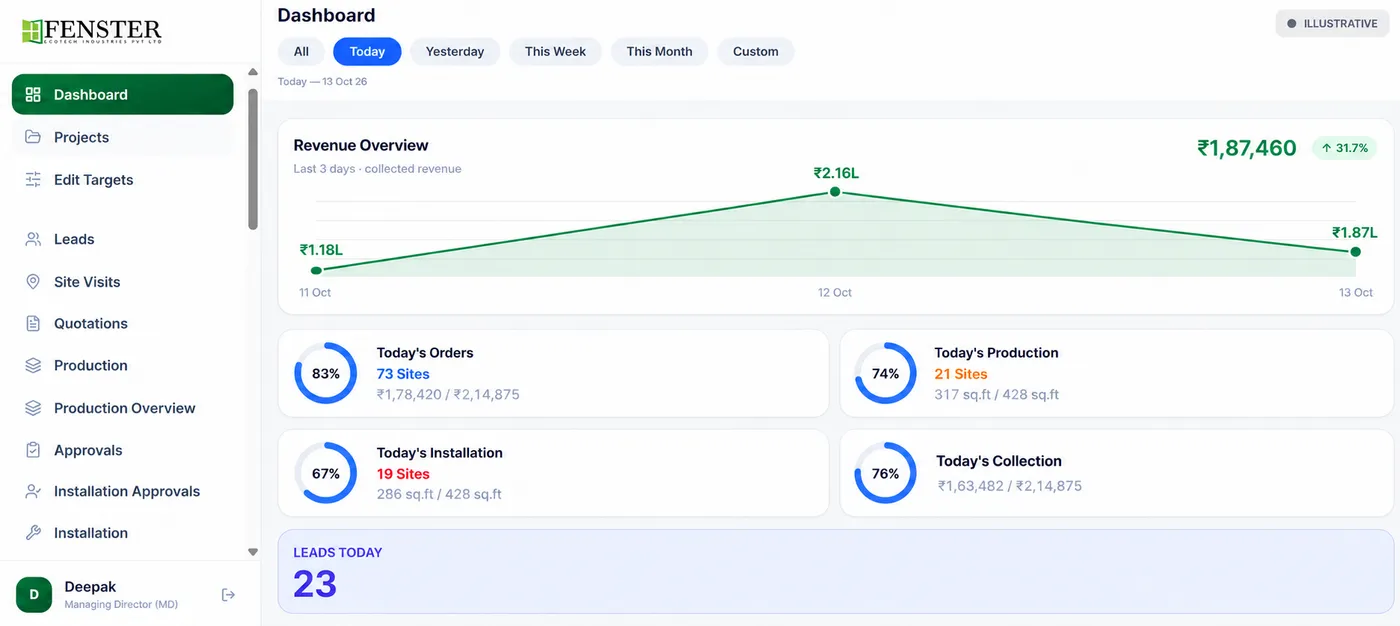The image size is (1400, 626).
Task: Filter dashboard by This Month
Action: 660,52
